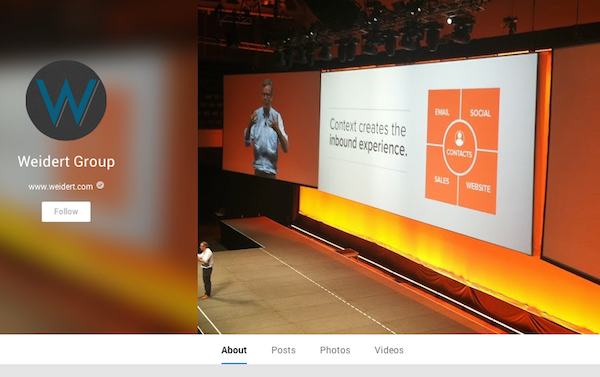Click the contacts person icon in slide
The image size is (600, 377).
point(459,138)
